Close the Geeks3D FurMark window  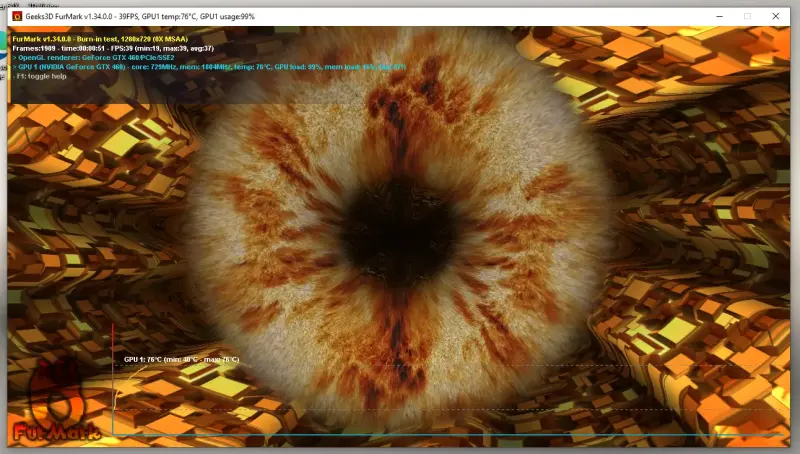coord(776,16)
